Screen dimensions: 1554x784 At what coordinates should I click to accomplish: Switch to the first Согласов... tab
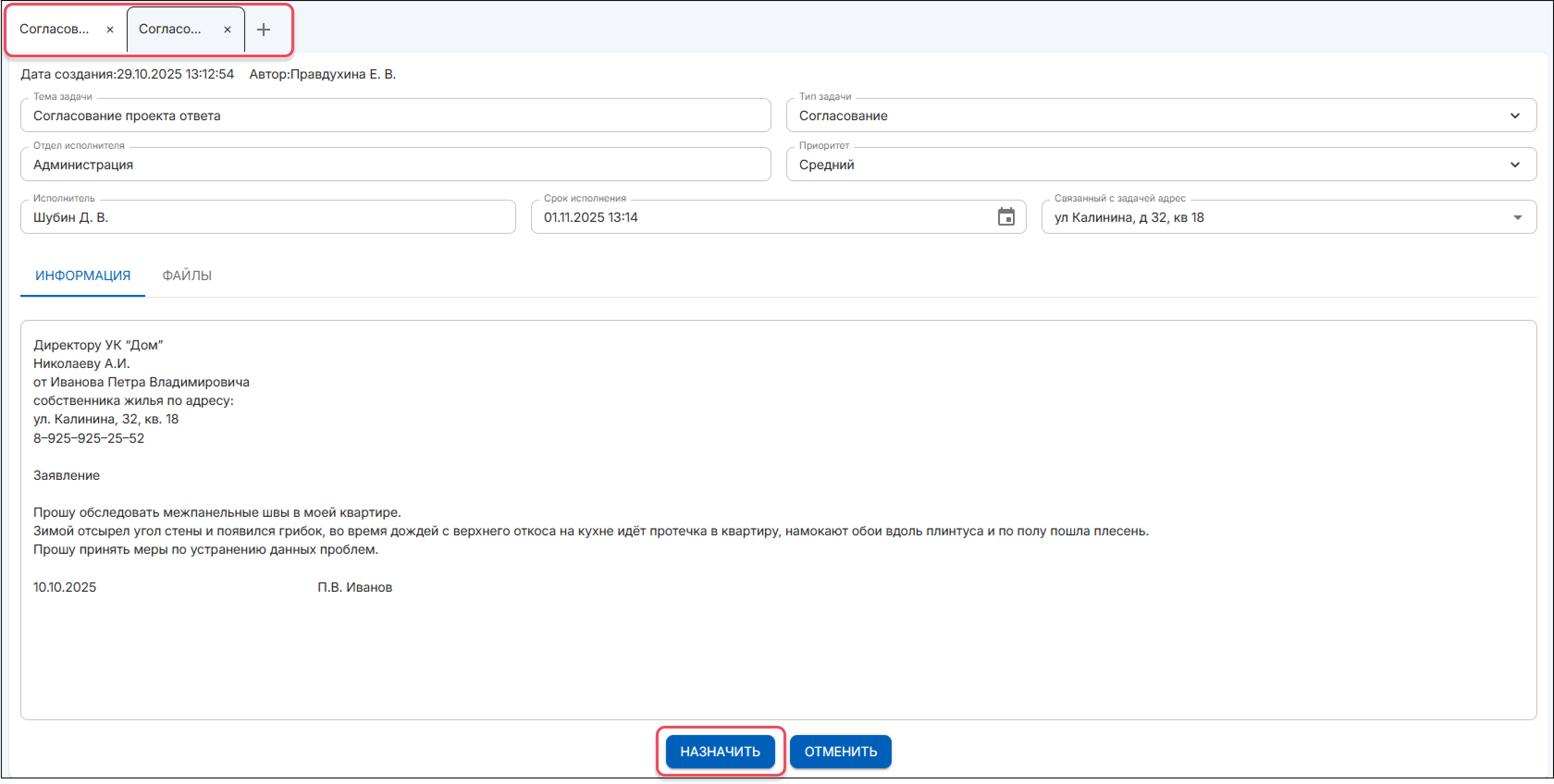pos(54,29)
